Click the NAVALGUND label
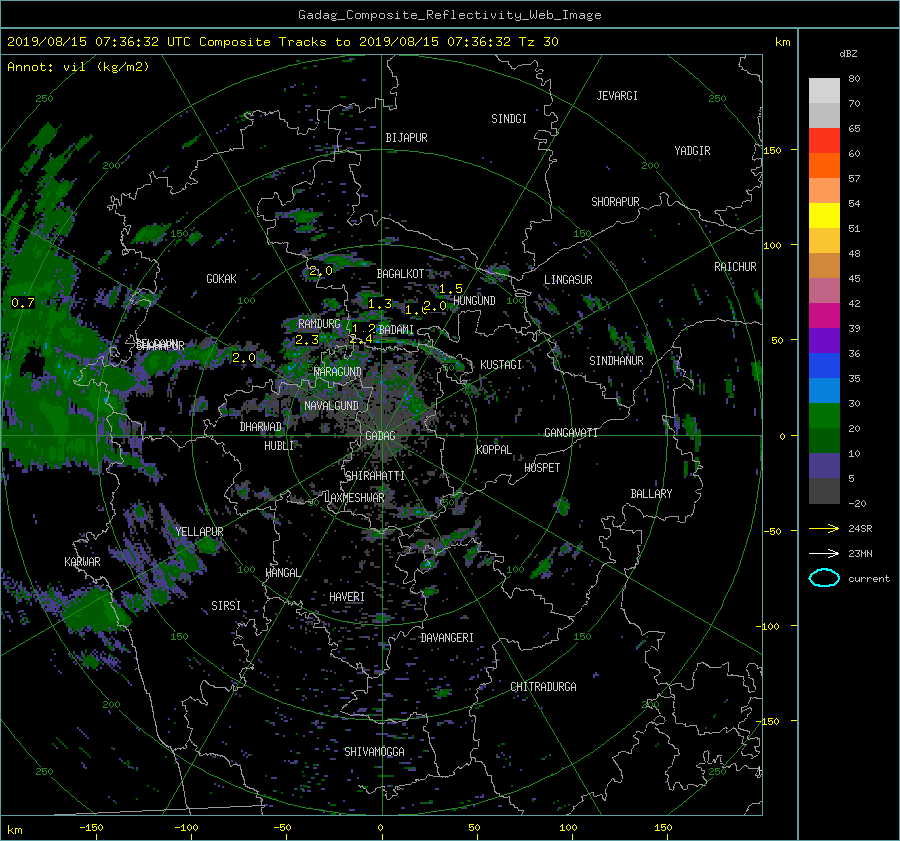Viewport: 900px width, 841px height. 331,406
